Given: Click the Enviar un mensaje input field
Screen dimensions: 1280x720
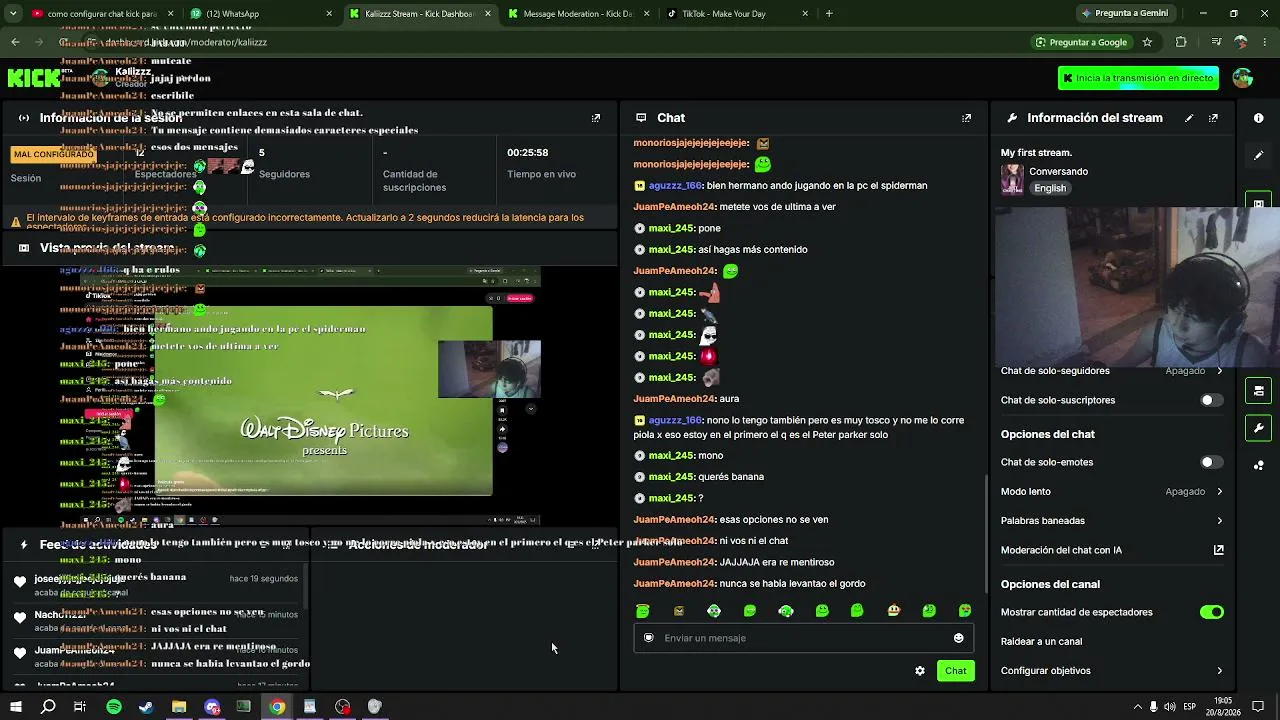Looking at the screenshot, I should [803, 638].
